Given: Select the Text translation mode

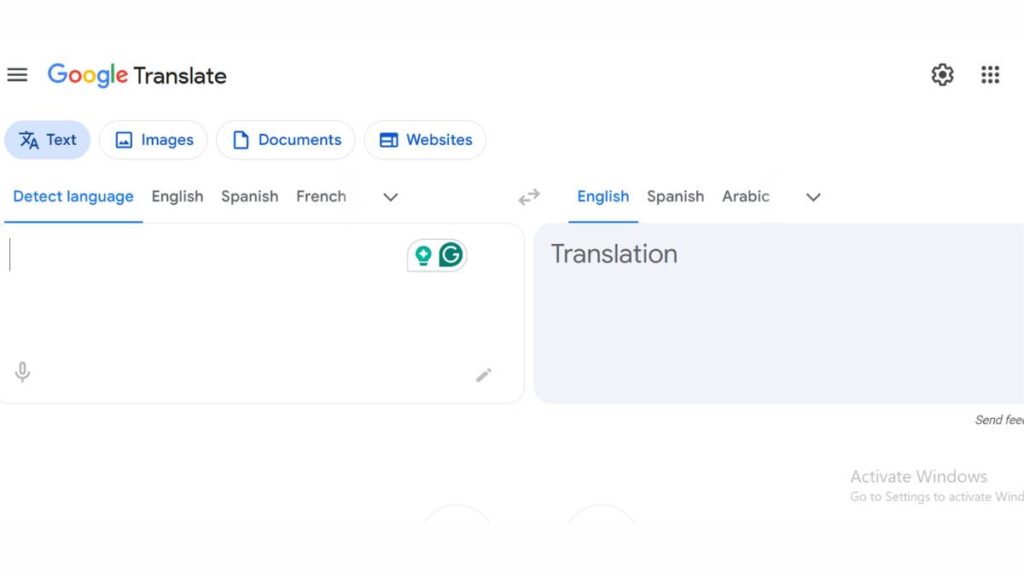Looking at the screenshot, I should point(47,140).
